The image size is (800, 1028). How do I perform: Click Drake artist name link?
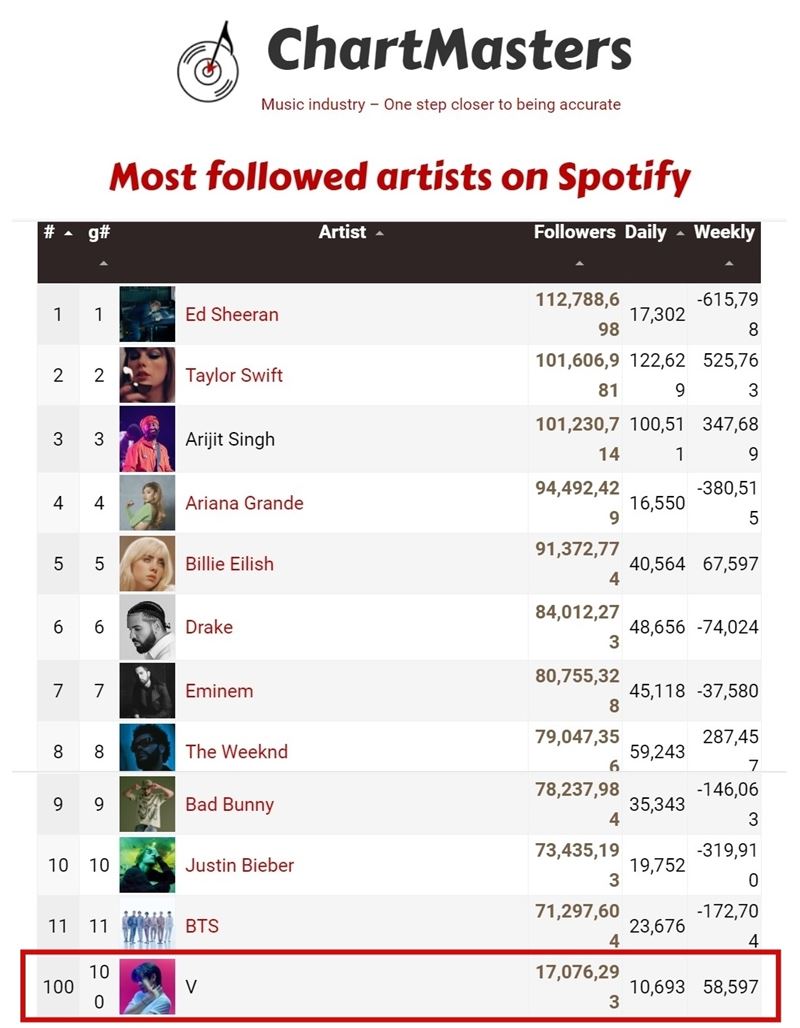pyautogui.click(x=209, y=627)
